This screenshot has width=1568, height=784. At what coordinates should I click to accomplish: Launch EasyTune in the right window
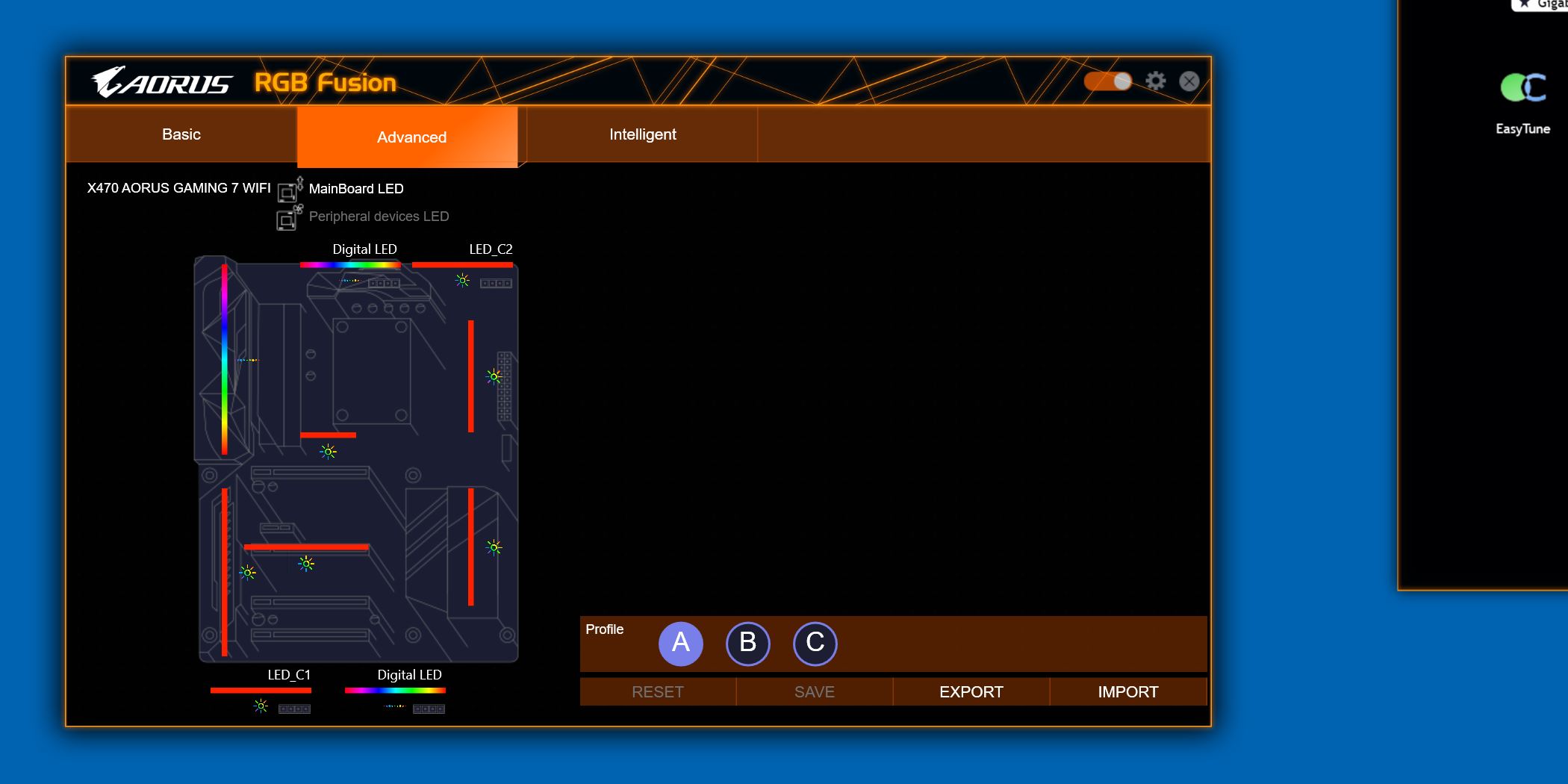pos(1523,103)
